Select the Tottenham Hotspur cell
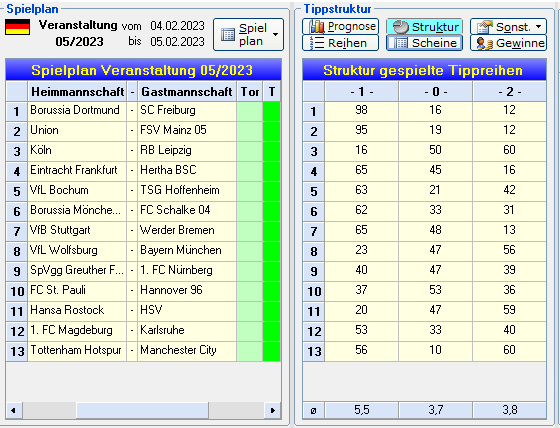Screen dimensions: 560x428 [77, 352]
